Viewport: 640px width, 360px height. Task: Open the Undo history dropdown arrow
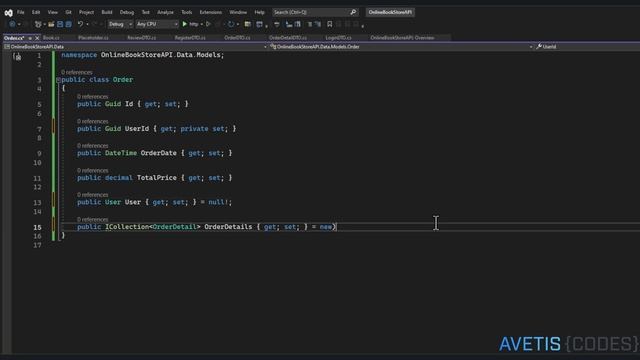click(x=87, y=24)
